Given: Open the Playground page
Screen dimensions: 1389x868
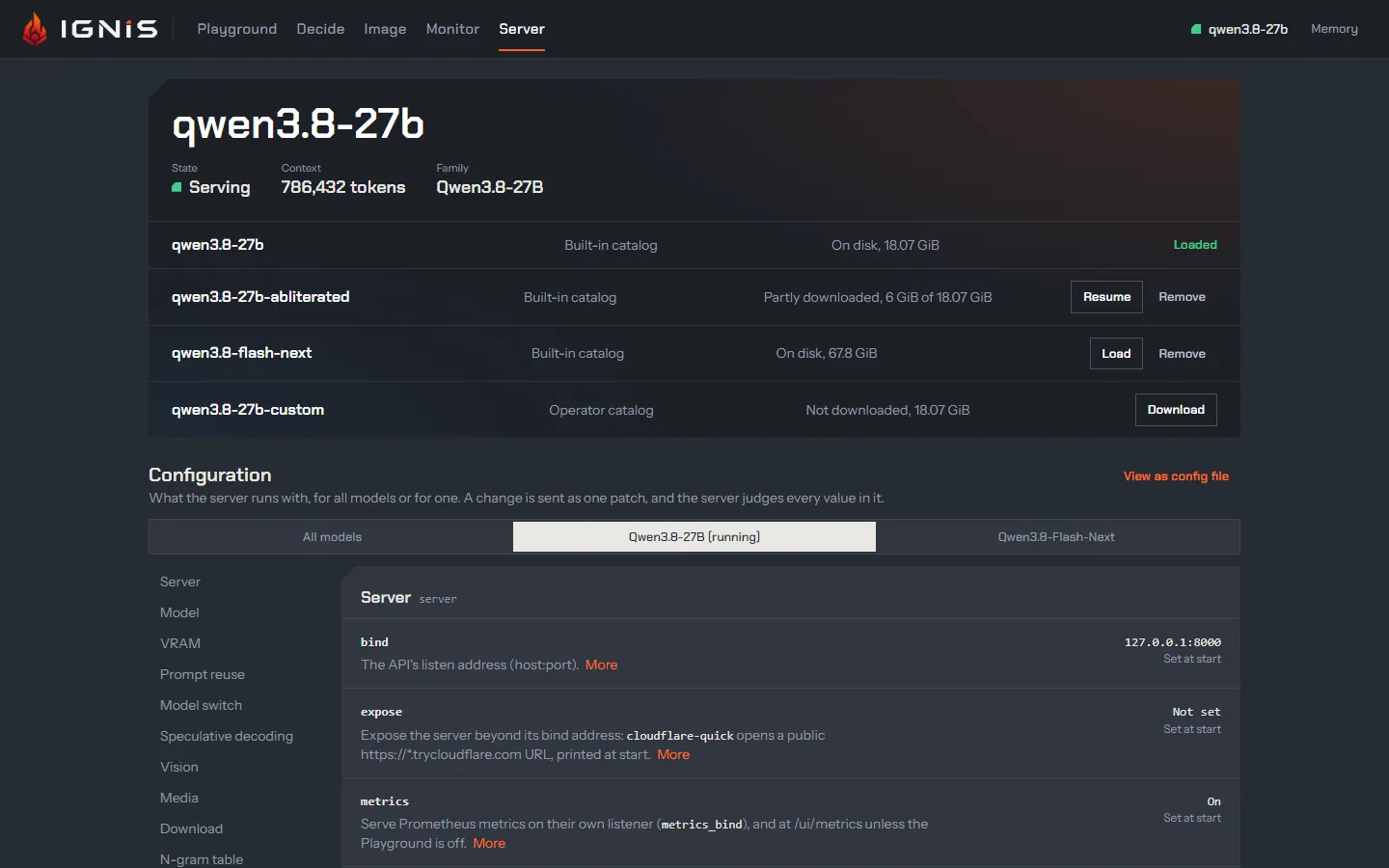Looking at the screenshot, I should click(237, 29).
